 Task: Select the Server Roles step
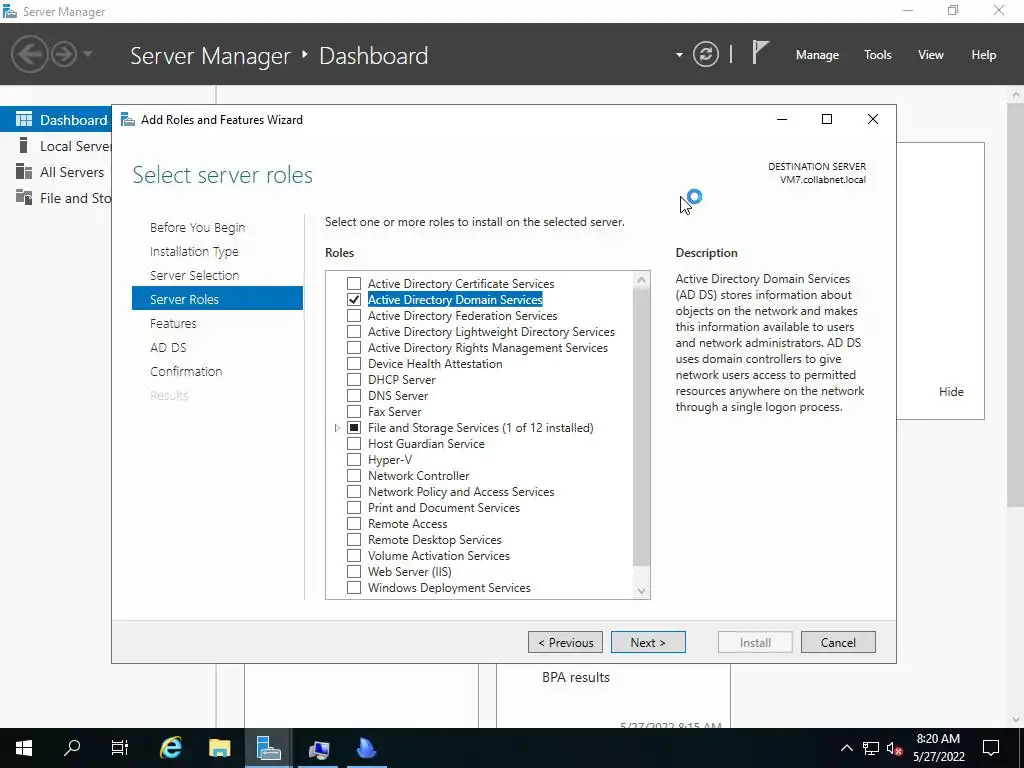(x=217, y=299)
